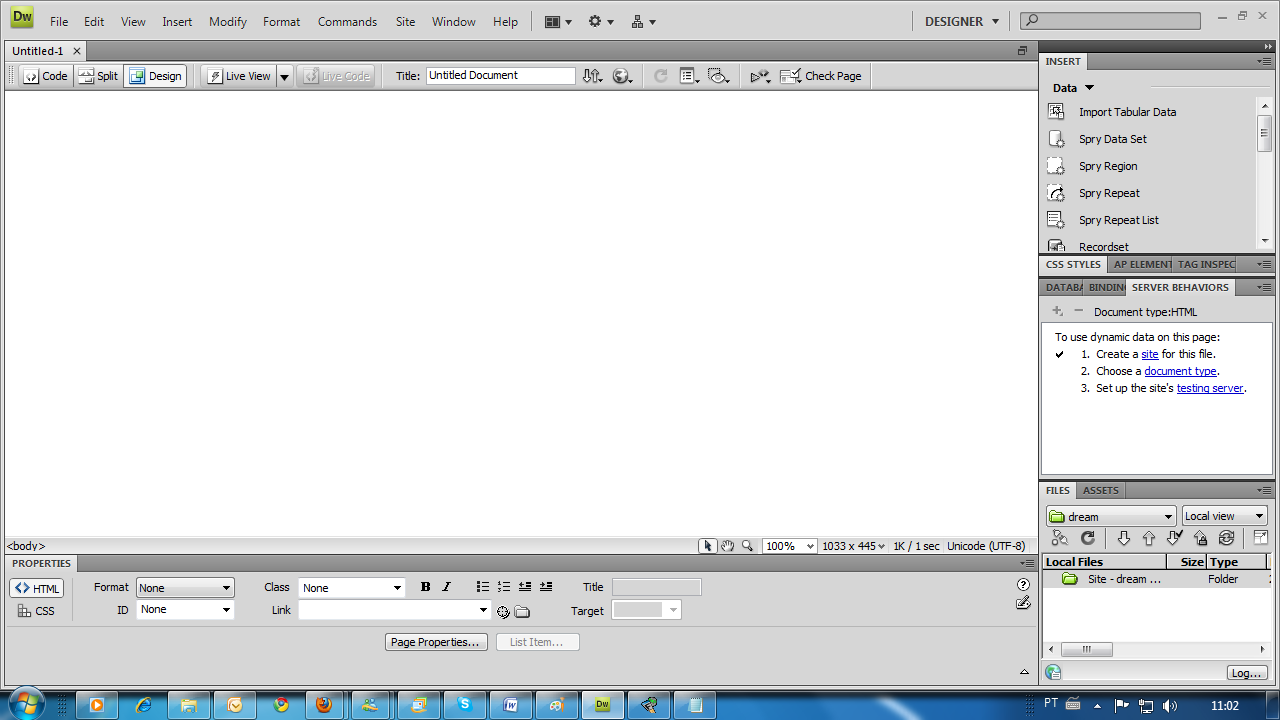Image resolution: width=1280 pixels, height=720 pixels.
Task: Click the Unordered List icon
Action: click(483, 587)
